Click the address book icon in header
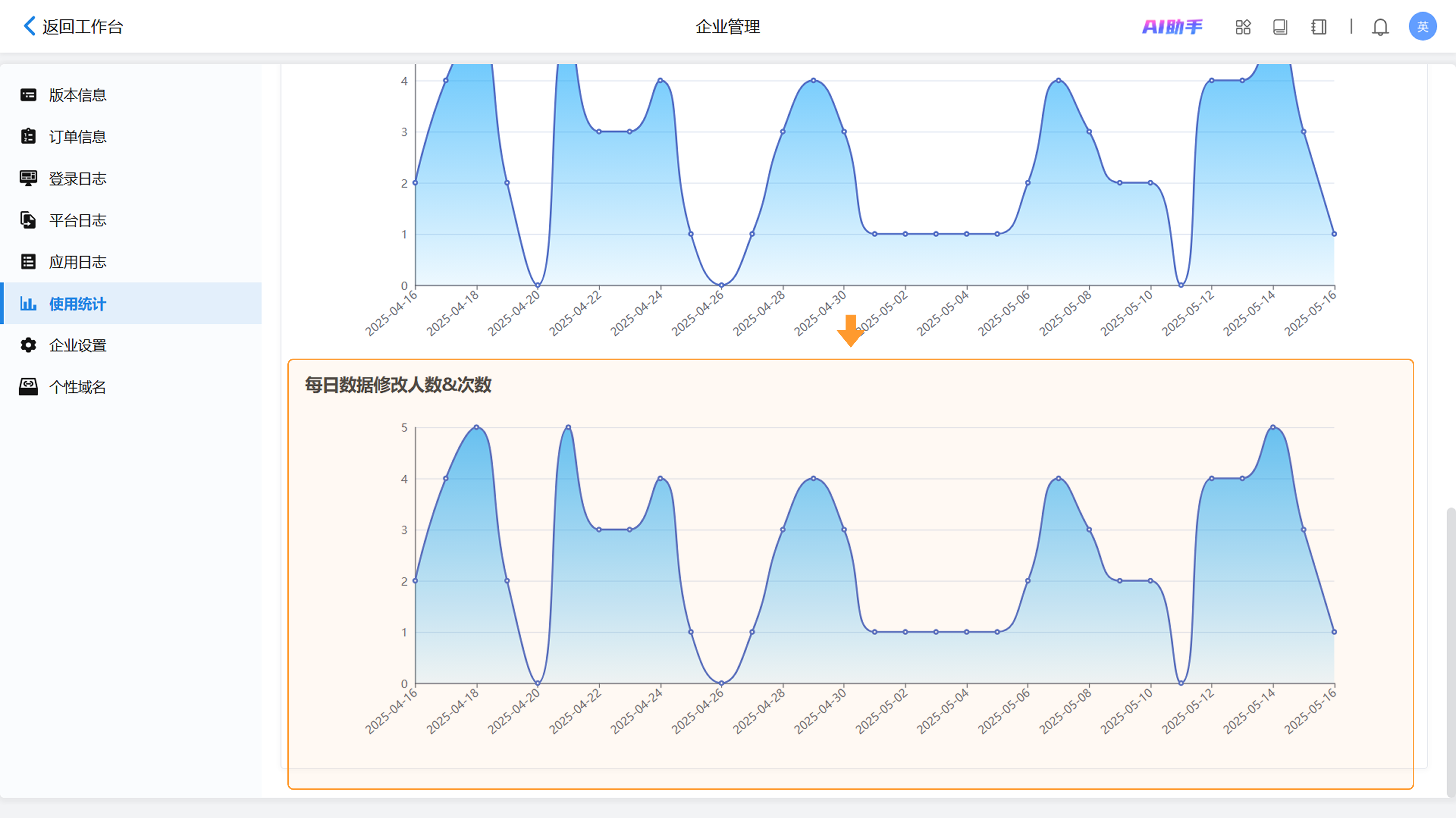 click(x=1319, y=27)
